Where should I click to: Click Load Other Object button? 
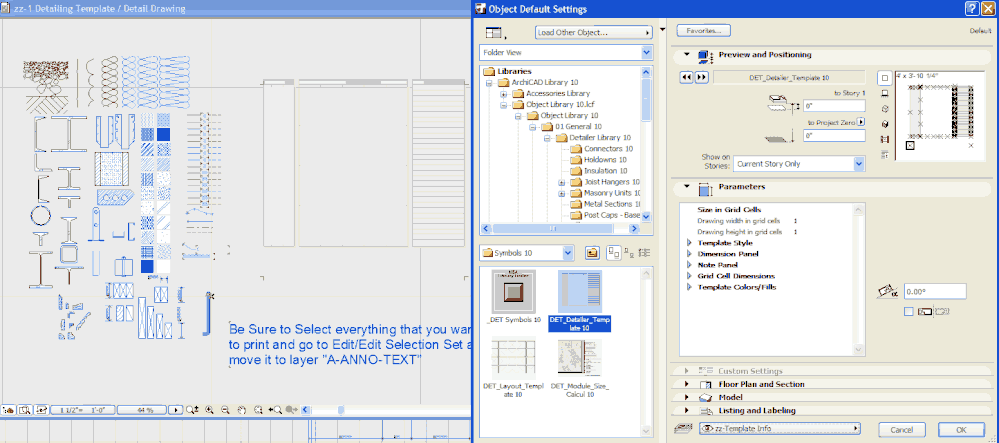pos(594,32)
